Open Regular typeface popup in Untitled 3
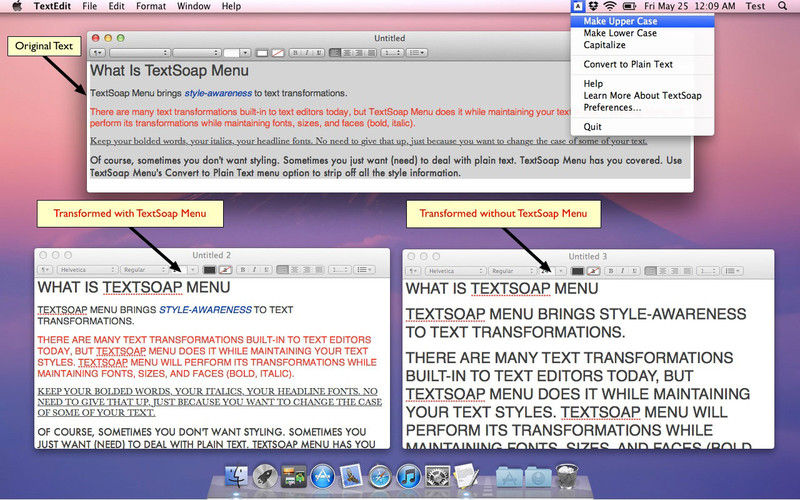Screen dimensions: 800x500 512,271
